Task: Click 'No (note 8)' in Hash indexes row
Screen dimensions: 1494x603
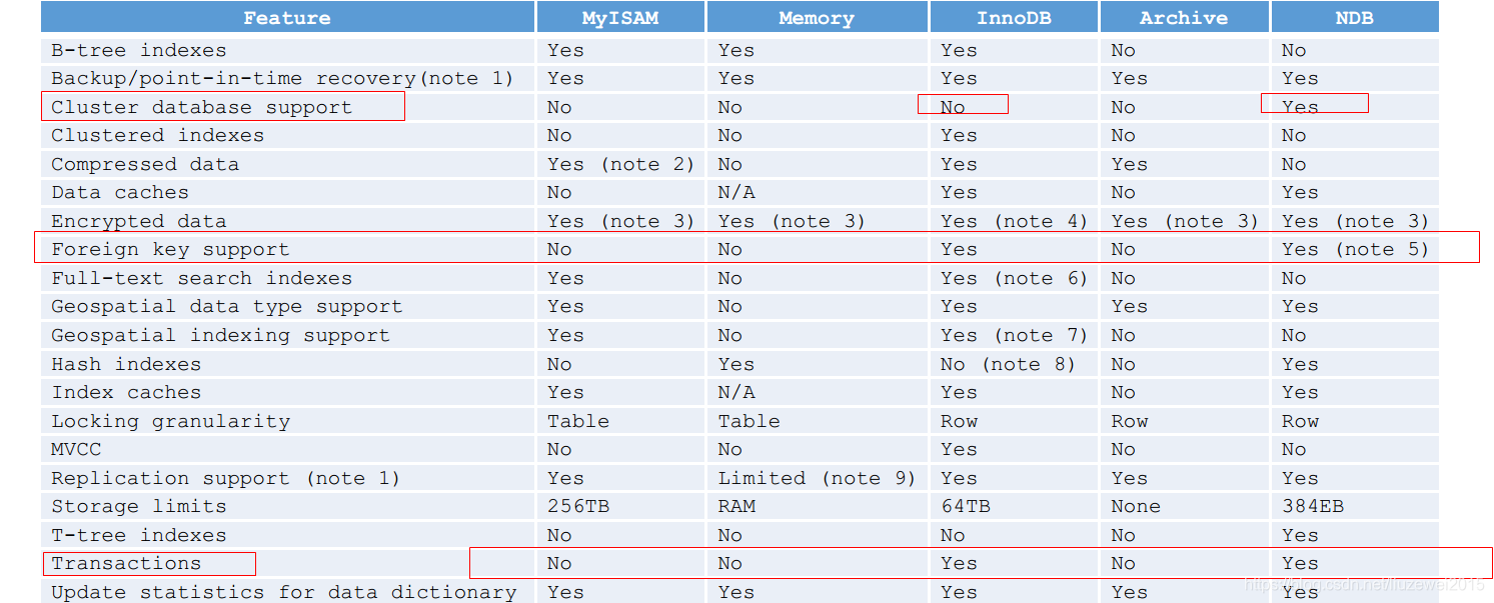Action: click(1008, 364)
